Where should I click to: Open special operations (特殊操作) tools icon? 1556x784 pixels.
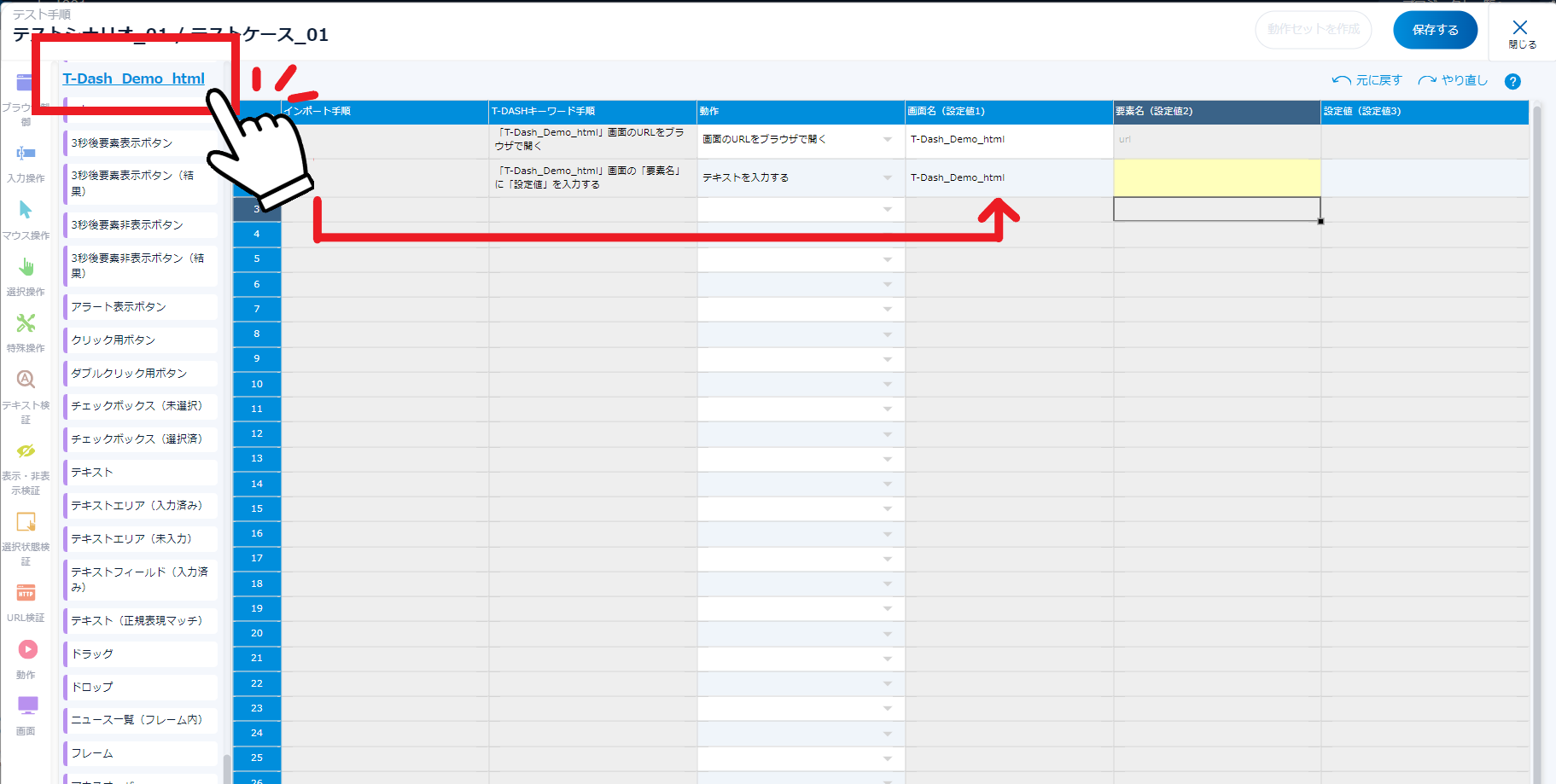click(x=26, y=324)
